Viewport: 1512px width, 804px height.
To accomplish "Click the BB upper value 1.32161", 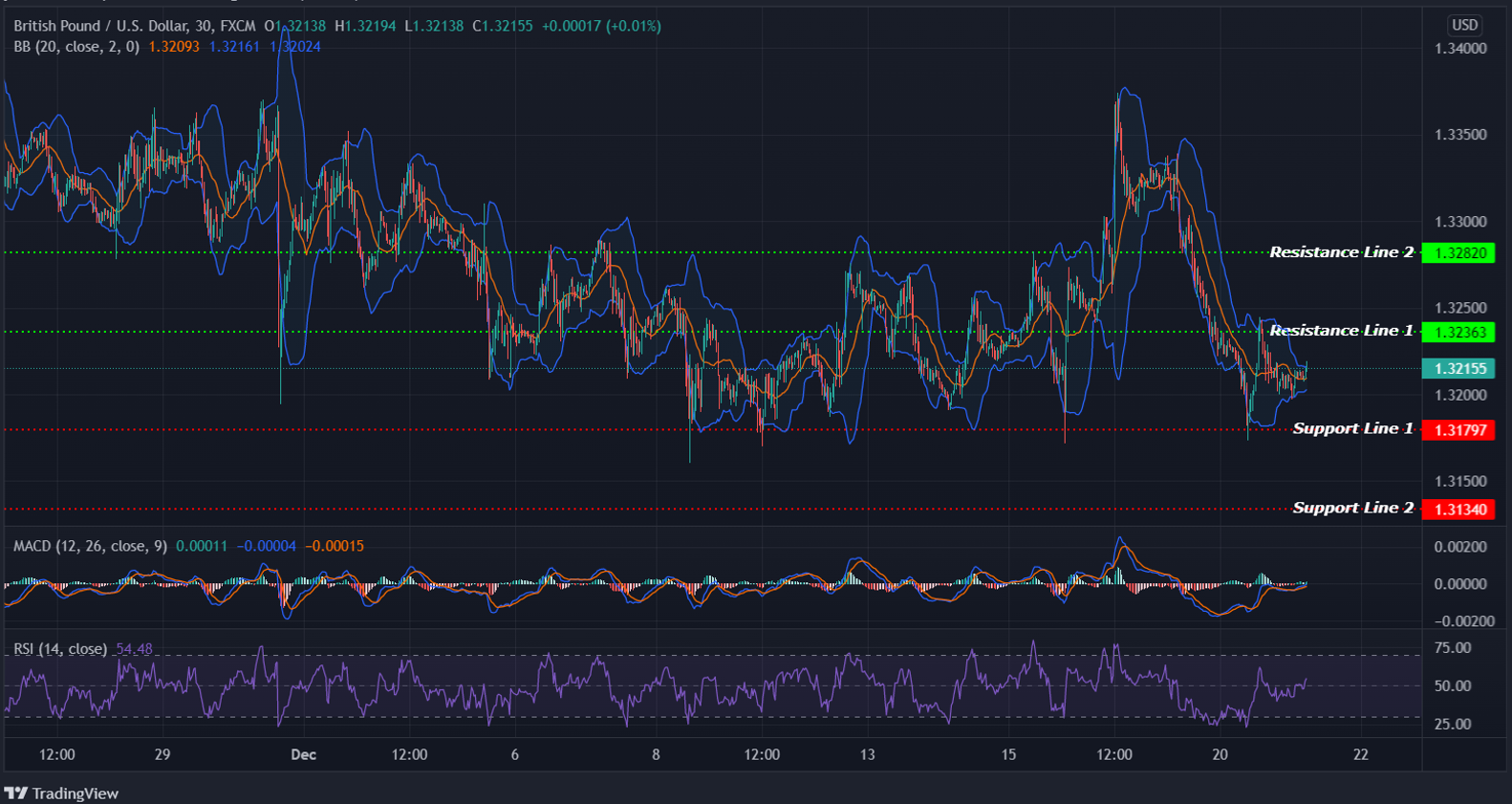I will pyautogui.click(x=234, y=46).
